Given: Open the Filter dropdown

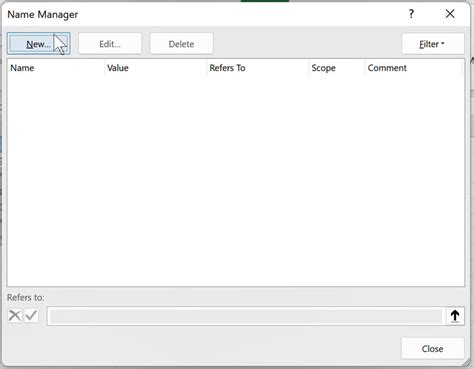Looking at the screenshot, I should tap(433, 44).
